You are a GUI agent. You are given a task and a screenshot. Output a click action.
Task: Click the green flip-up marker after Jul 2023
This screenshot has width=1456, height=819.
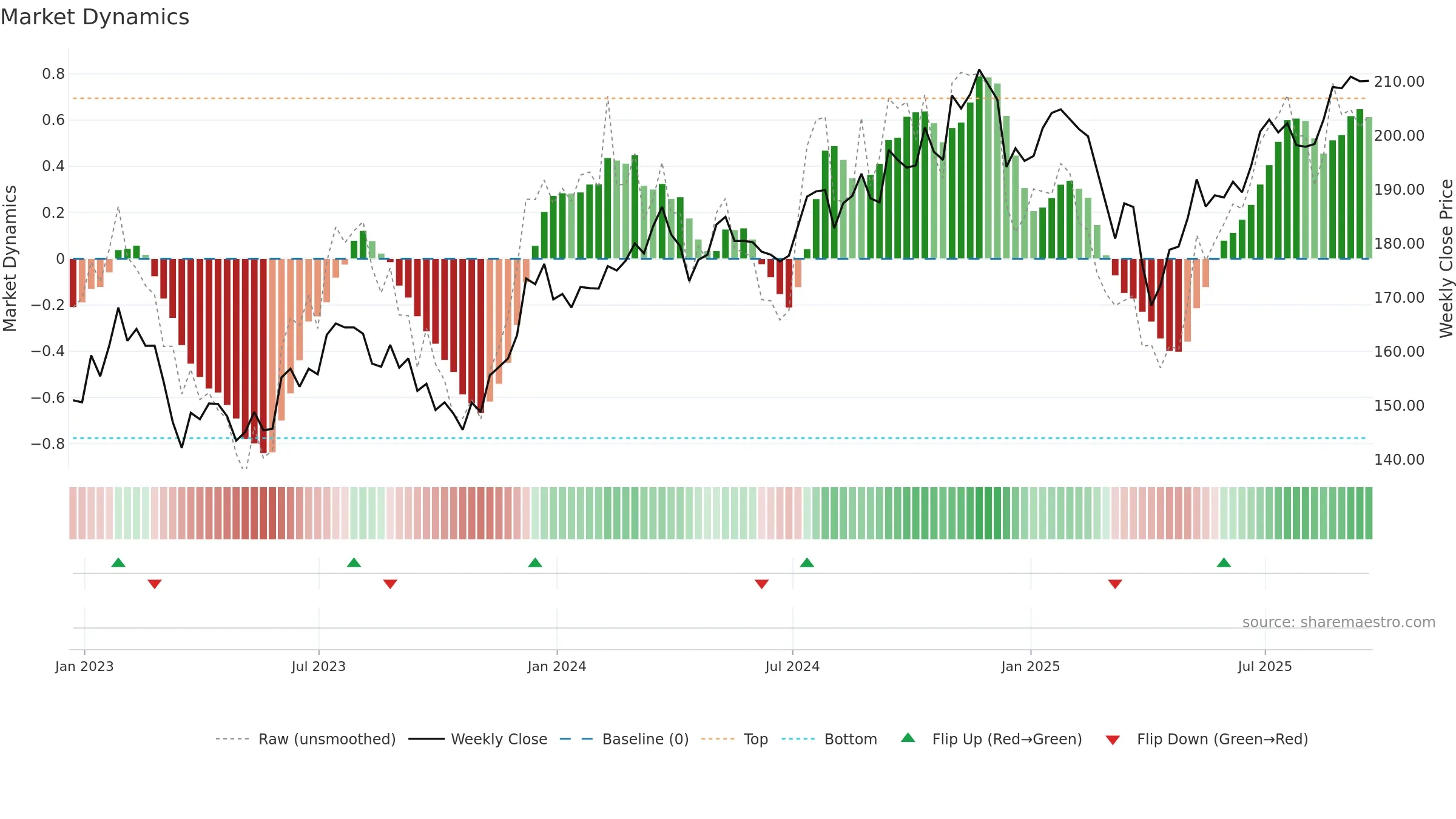point(354,562)
